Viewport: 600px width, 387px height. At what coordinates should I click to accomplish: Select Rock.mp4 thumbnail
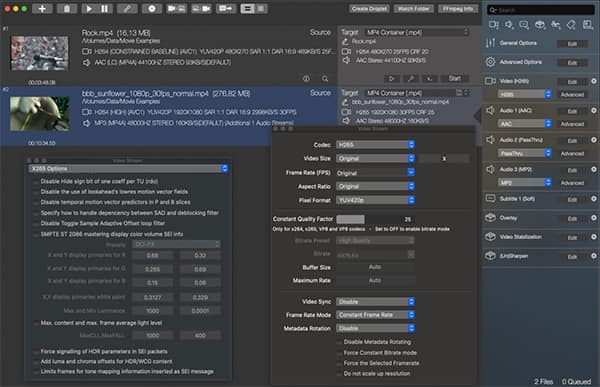point(39,53)
